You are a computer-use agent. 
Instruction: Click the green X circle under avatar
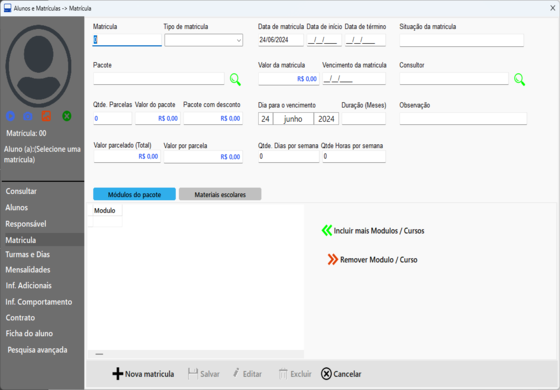(x=67, y=116)
